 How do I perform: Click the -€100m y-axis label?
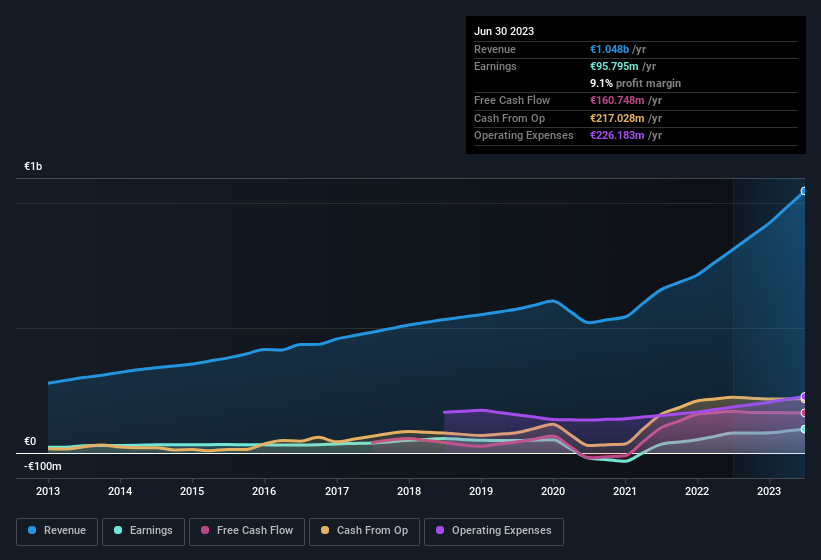(42, 466)
